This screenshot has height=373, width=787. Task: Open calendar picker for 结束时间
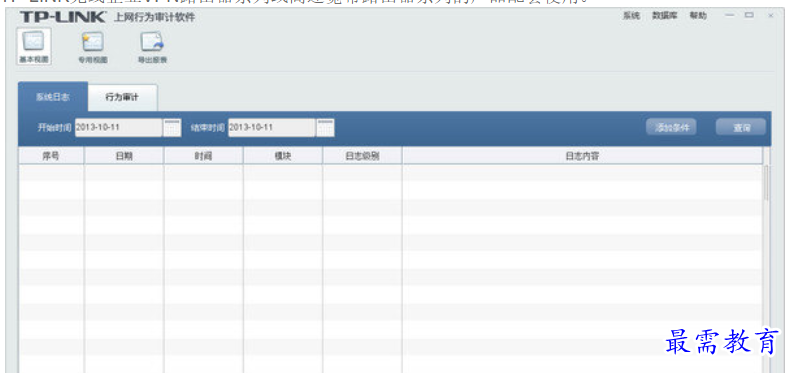pyautogui.click(x=325, y=128)
